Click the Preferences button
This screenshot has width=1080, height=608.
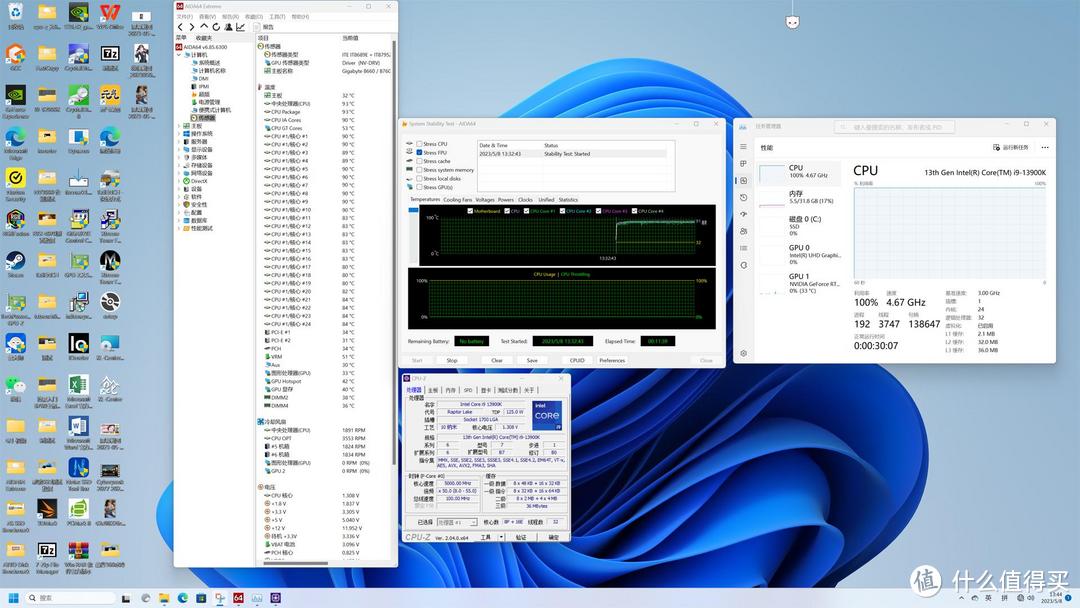coord(612,360)
